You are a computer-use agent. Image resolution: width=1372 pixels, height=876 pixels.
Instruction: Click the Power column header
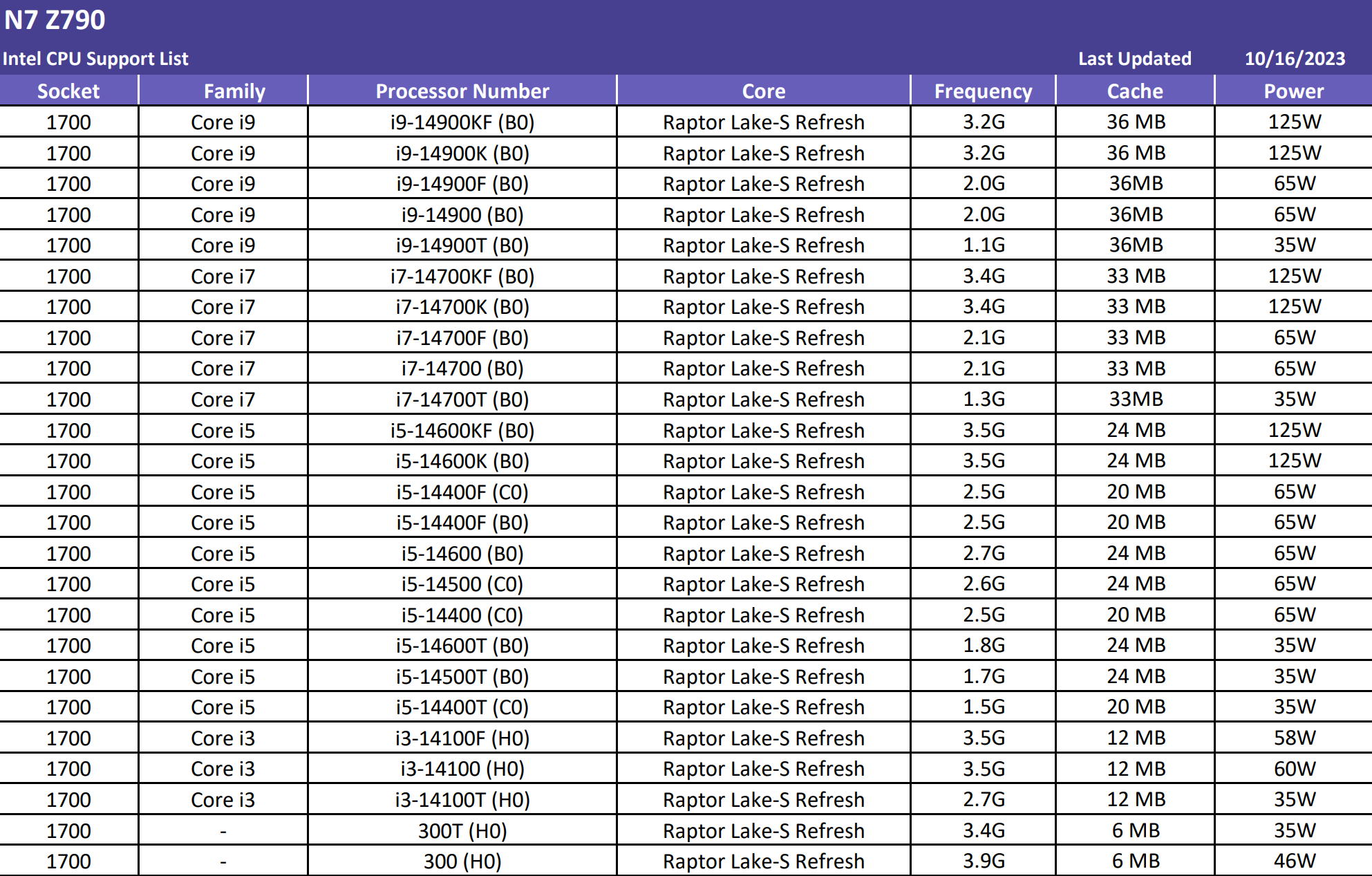[x=1294, y=91]
